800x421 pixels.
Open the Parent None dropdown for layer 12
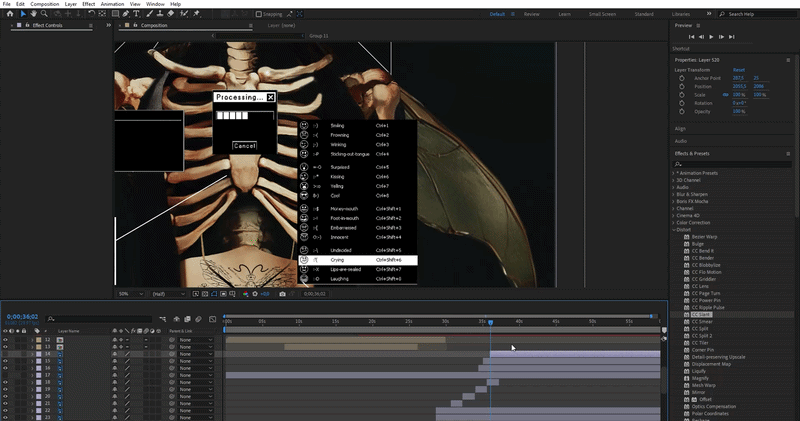195,340
